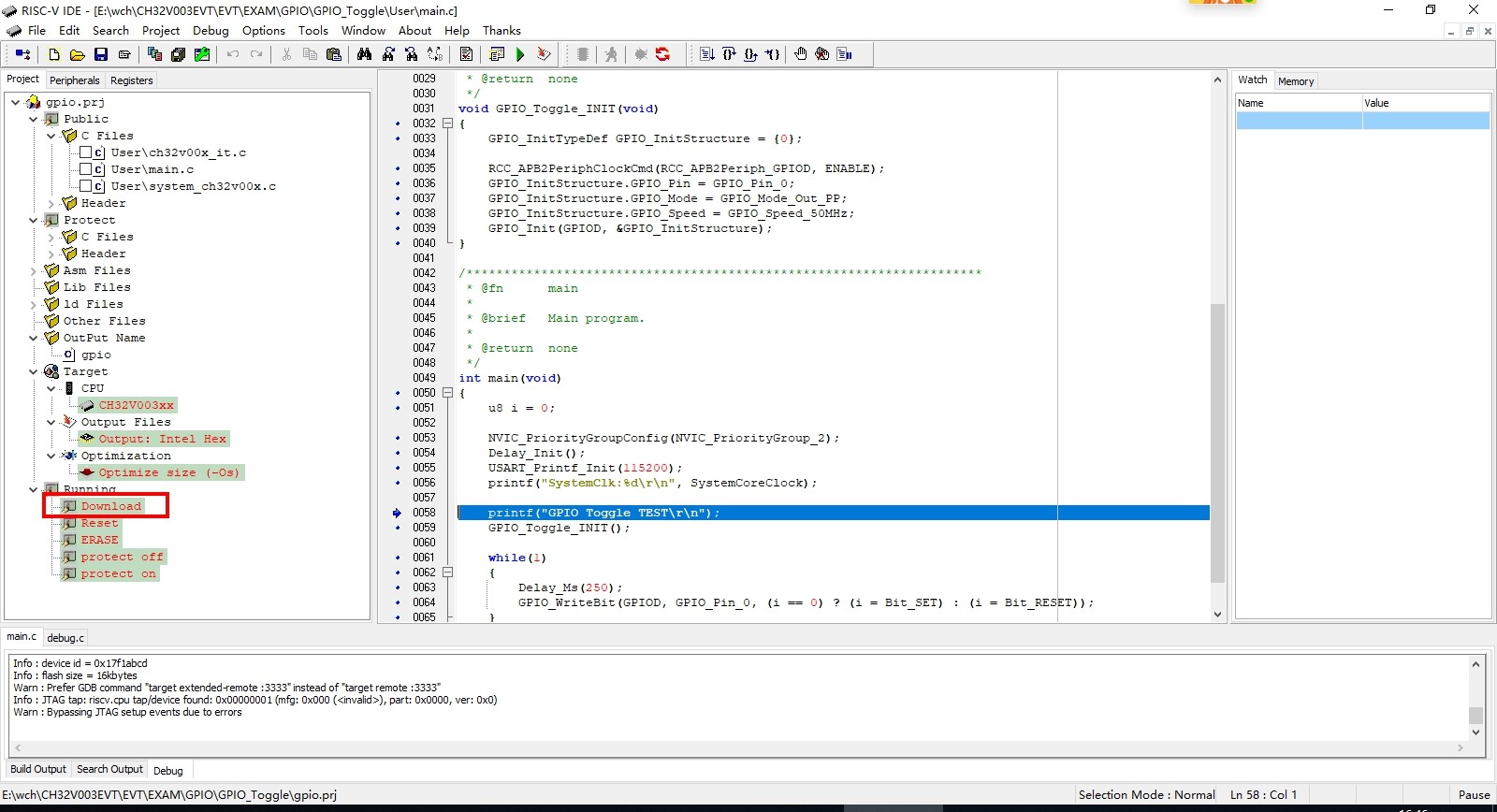
Task: Click the ERASE item under Running
Action: 99,540
